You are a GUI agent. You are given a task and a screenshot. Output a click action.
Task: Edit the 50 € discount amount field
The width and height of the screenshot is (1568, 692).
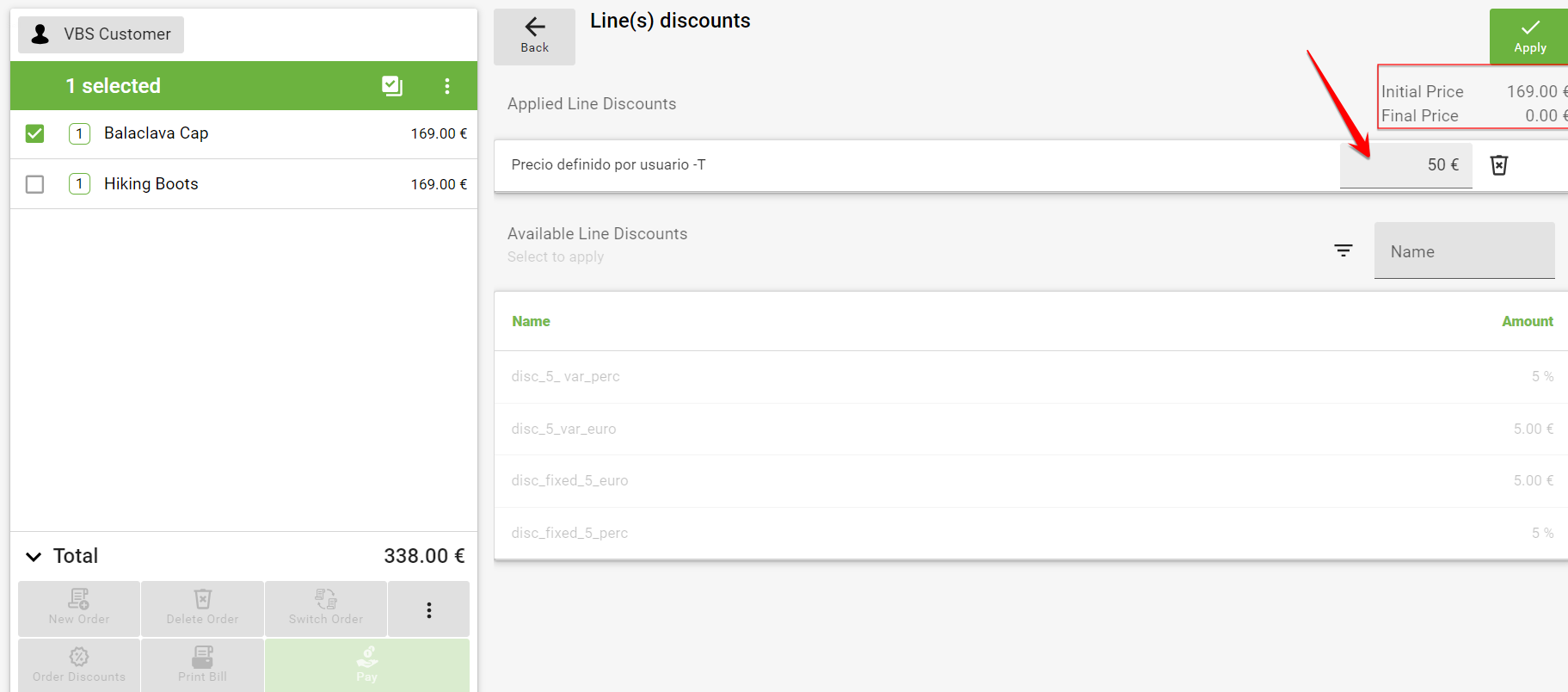click(1405, 165)
